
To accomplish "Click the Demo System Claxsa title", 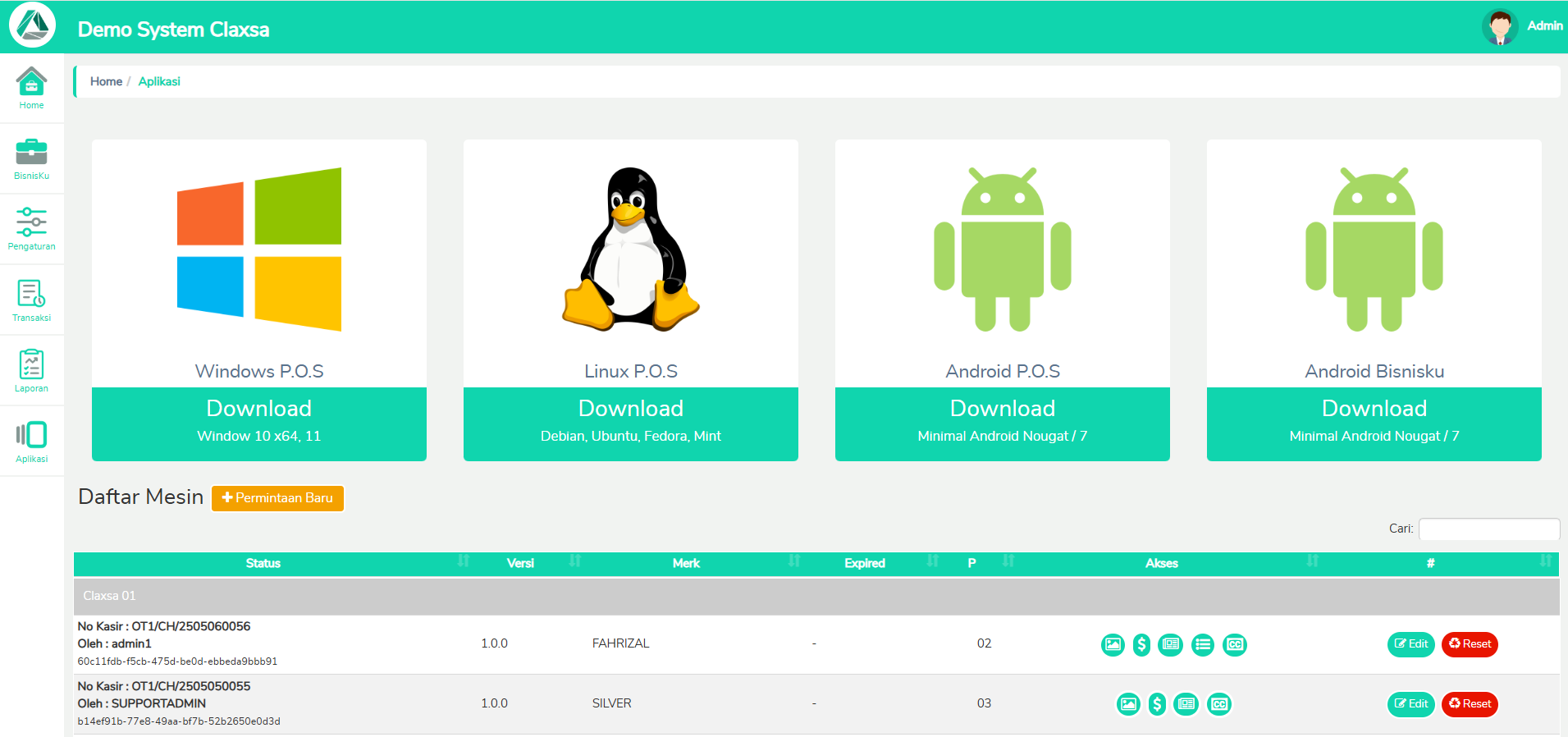I will pyautogui.click(x=173, y=30).
